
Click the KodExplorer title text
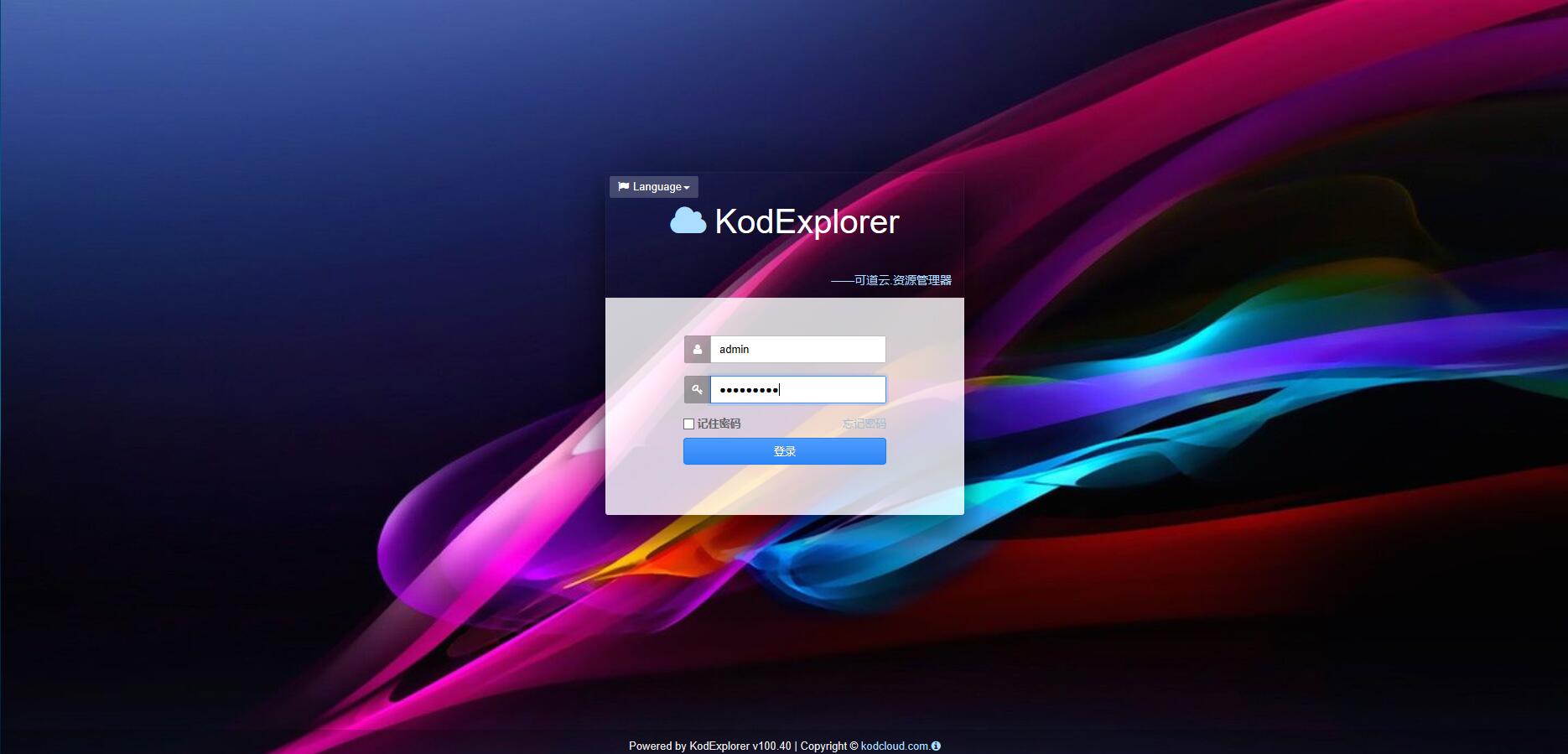tap(807, 222)
